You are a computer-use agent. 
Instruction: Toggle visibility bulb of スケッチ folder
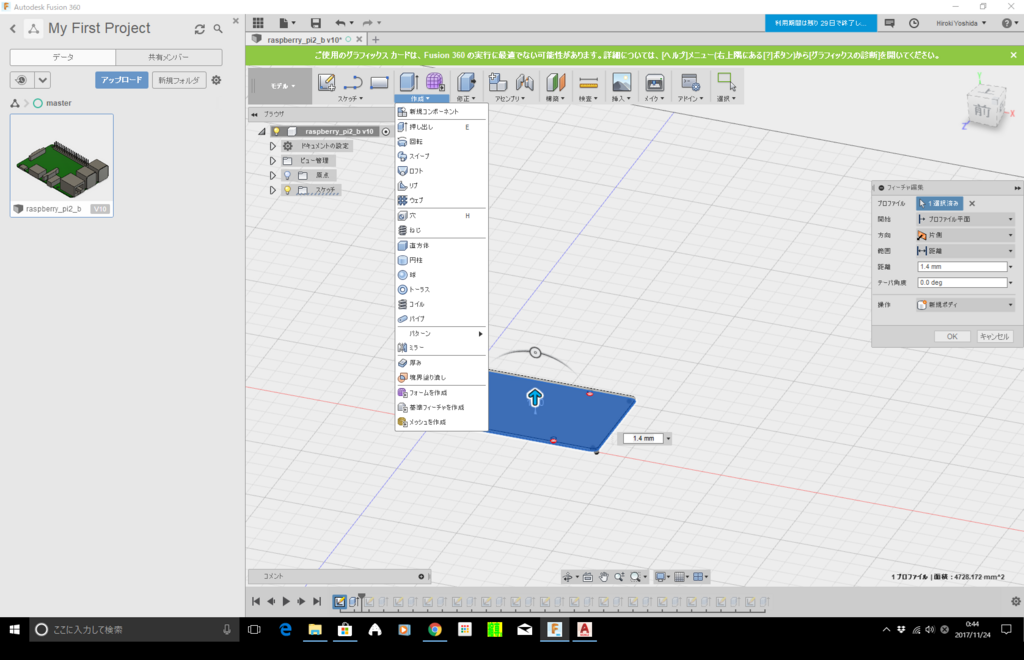pyautogui.click(x=287, y=190)
